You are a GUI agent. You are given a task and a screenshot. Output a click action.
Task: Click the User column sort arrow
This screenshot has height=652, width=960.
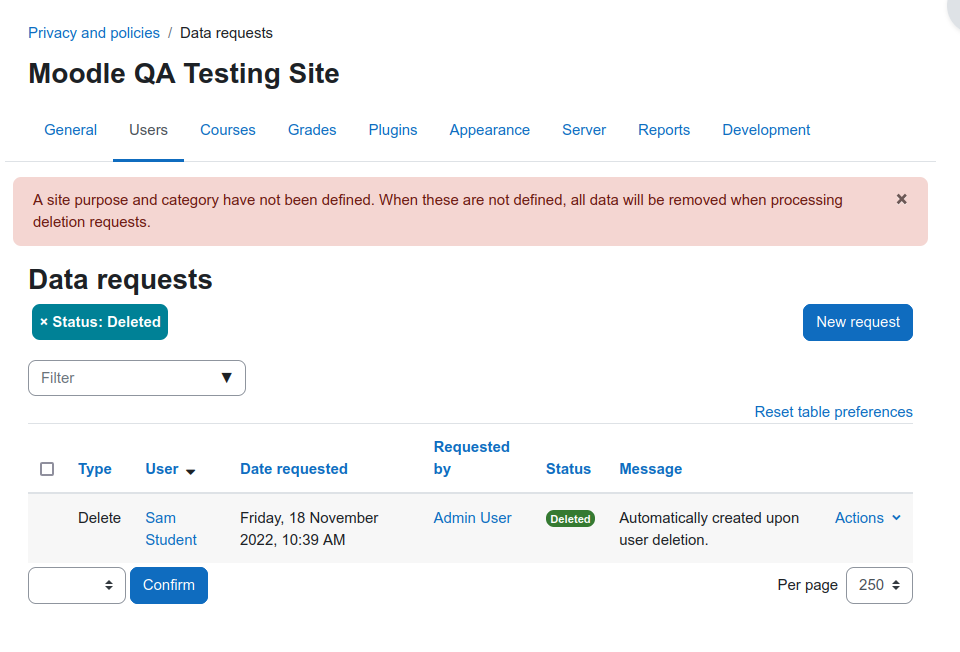click(x=190, y=471)
